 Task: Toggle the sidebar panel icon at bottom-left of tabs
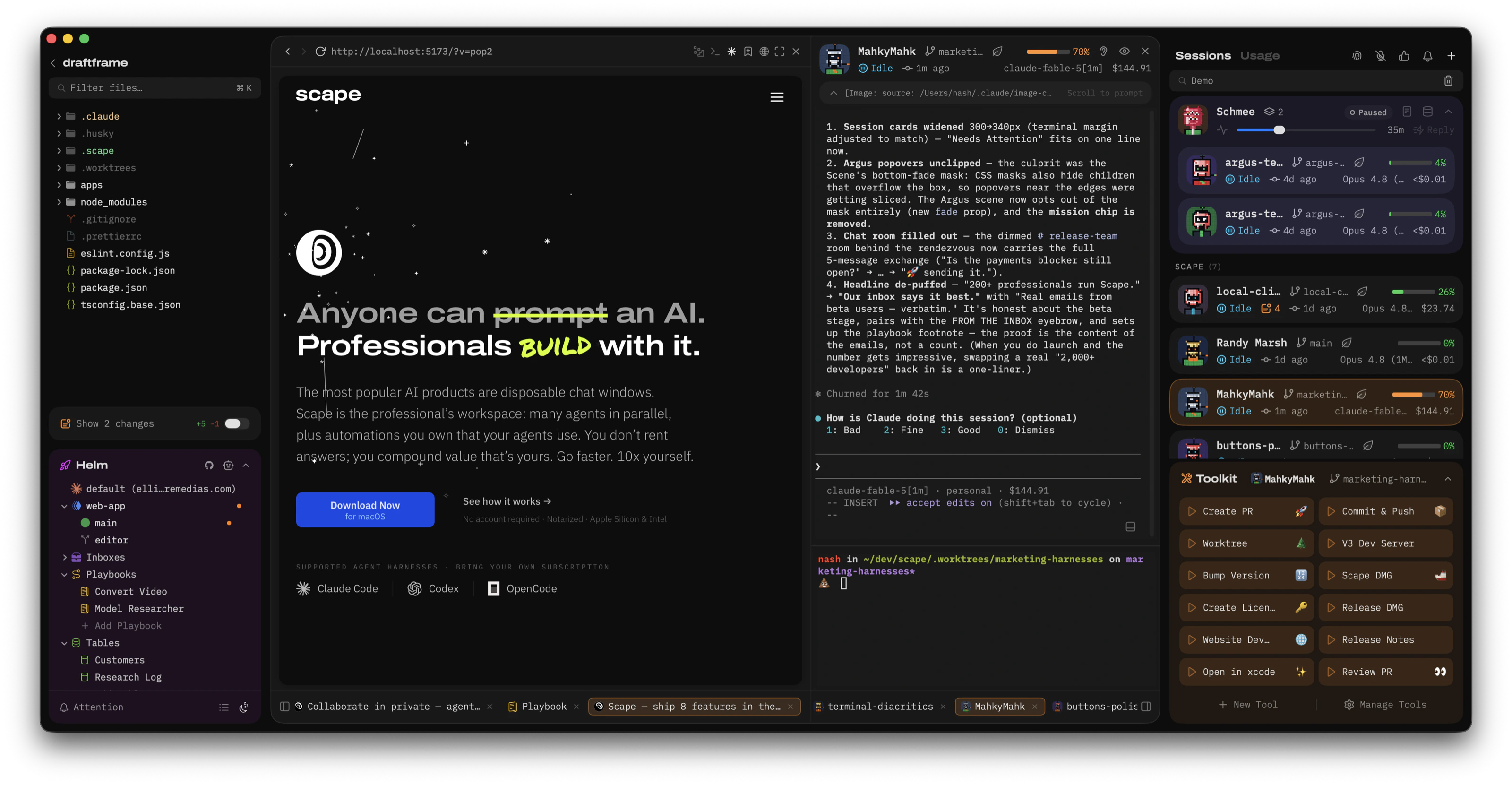[284, 707]
